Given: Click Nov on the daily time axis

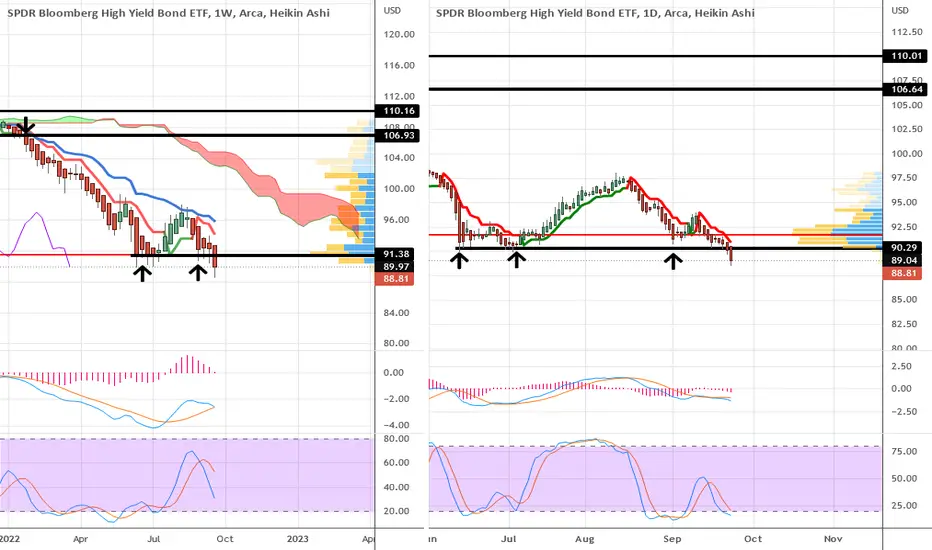Looking at the screenshot, I should coord(833,539).
